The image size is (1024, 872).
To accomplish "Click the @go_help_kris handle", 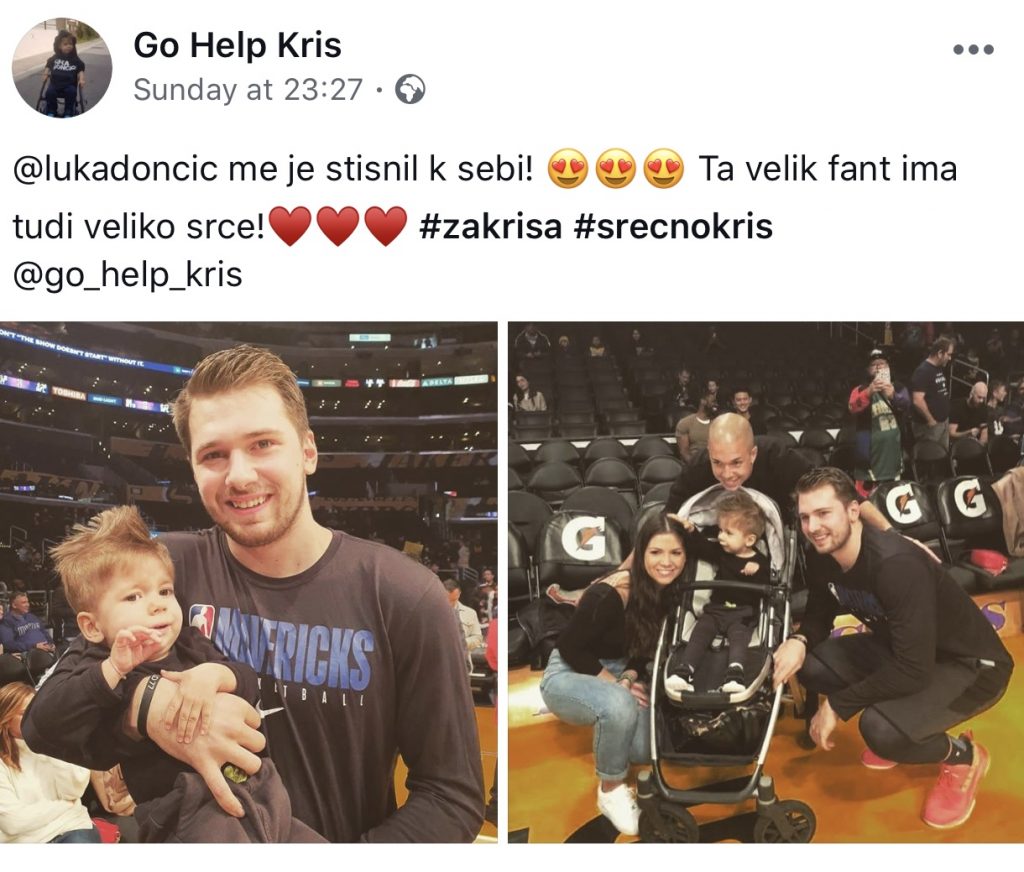I will click(127, 275).
